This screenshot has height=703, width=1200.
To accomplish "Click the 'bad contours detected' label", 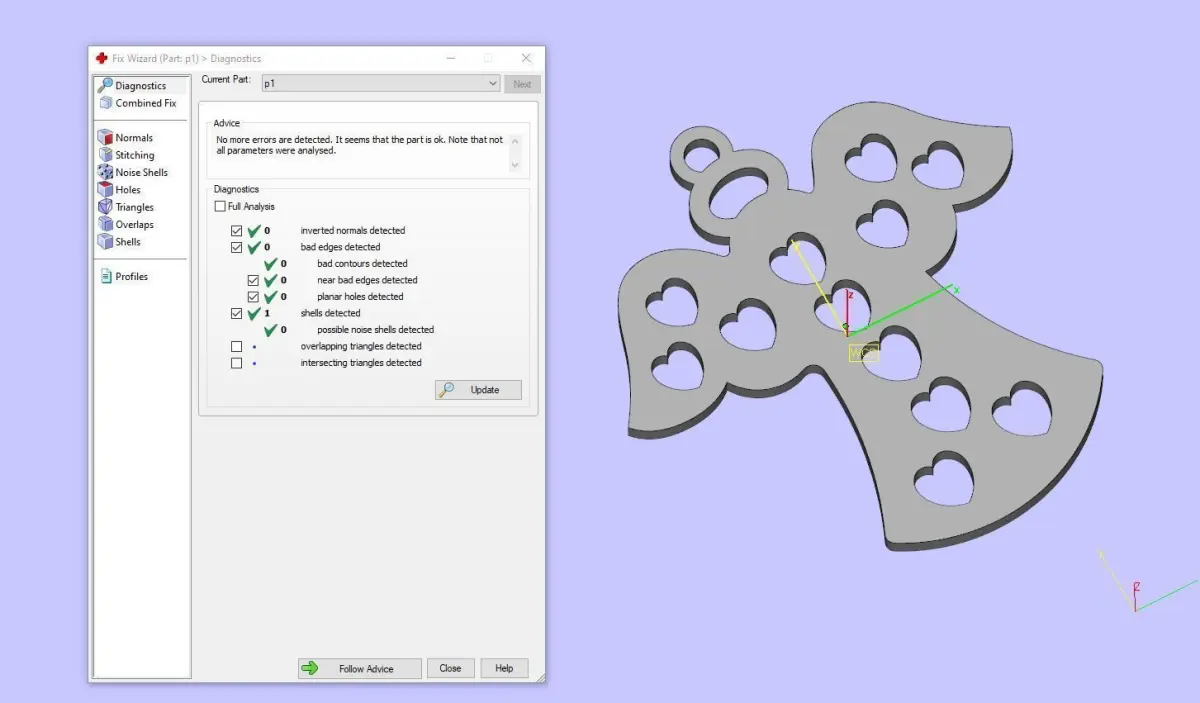I will pyautogui.click(x=362, y=263).
